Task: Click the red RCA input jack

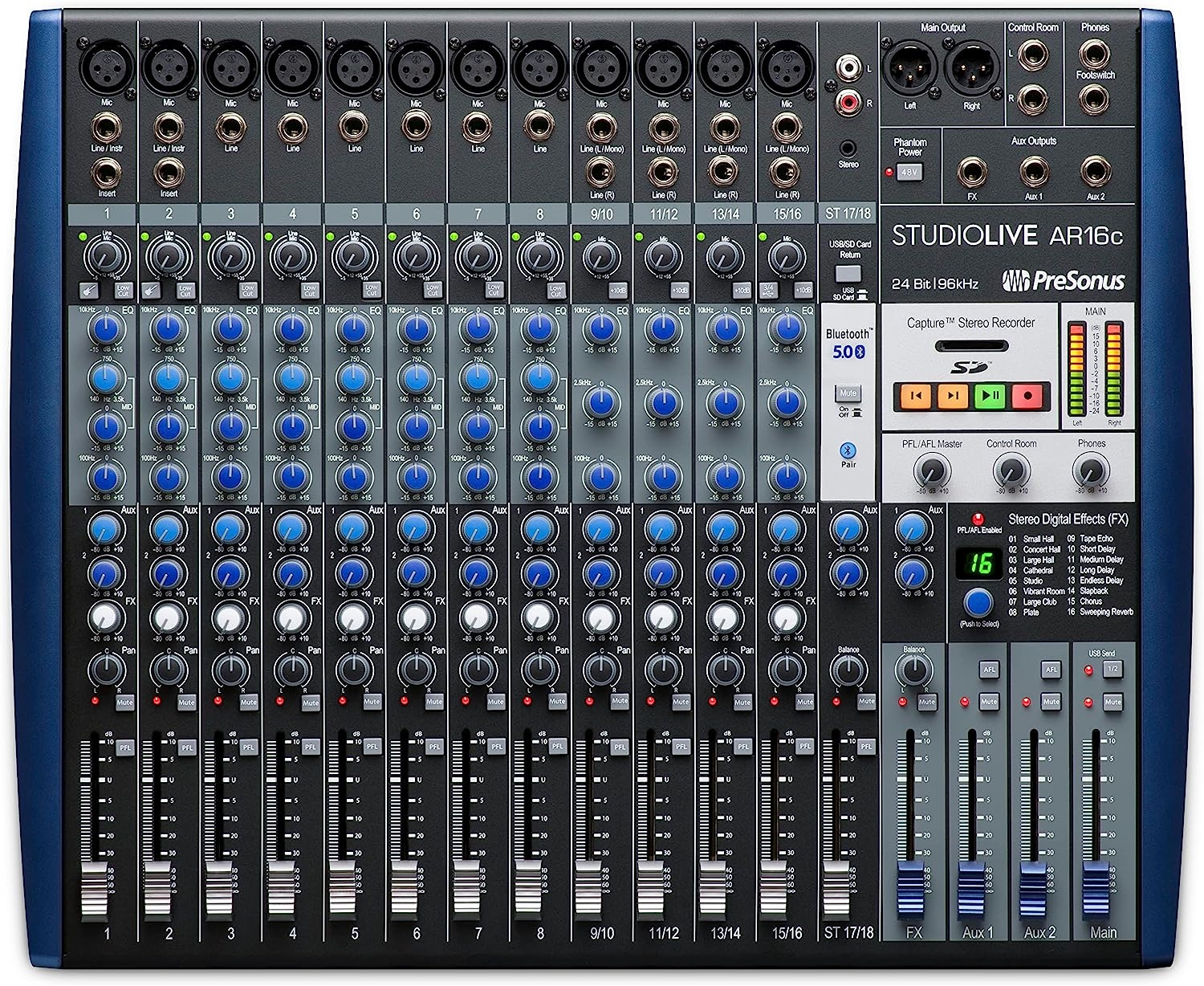Action: point(848,102)
